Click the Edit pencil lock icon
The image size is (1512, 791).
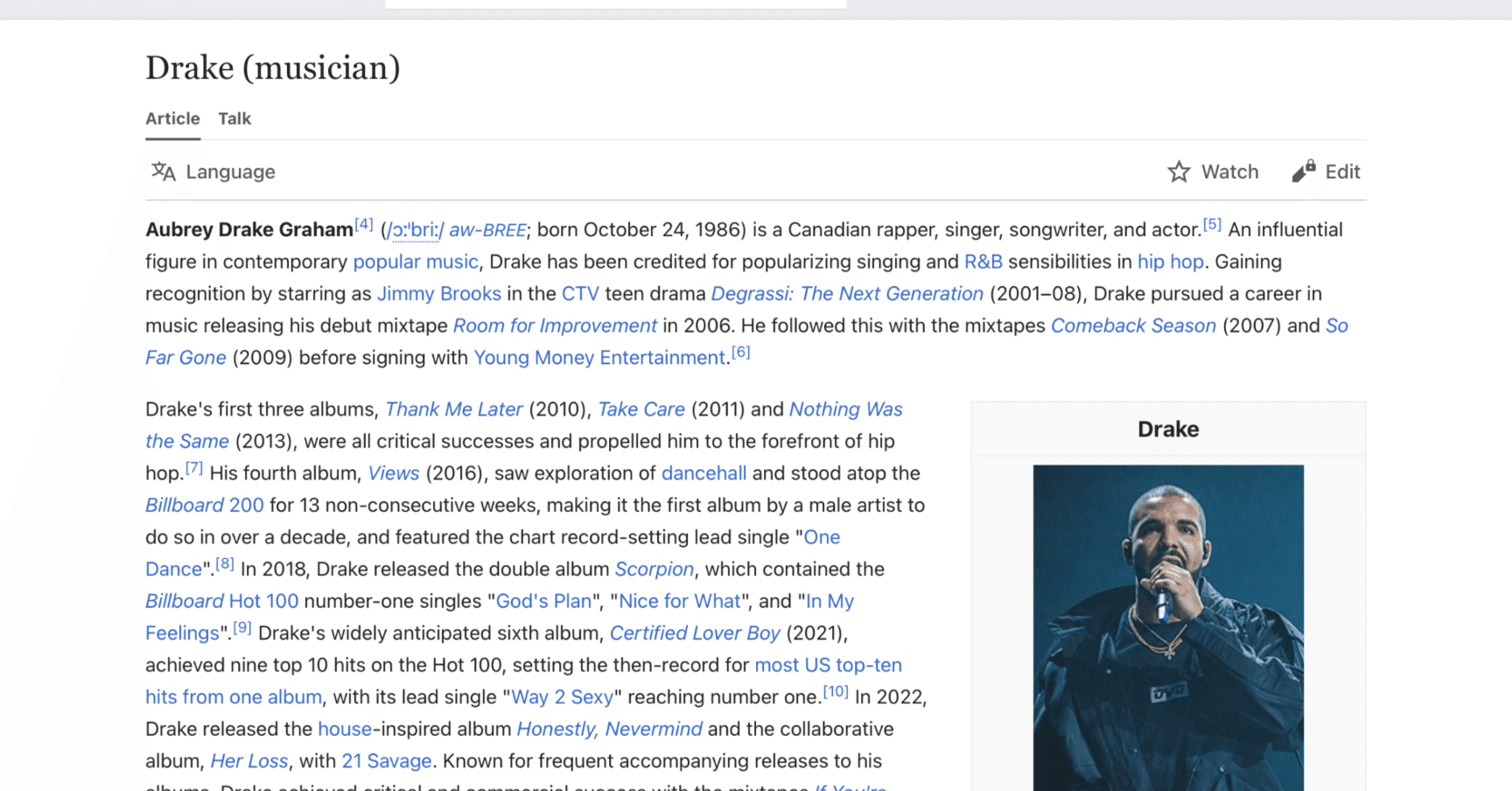(x=1304, y=171)
